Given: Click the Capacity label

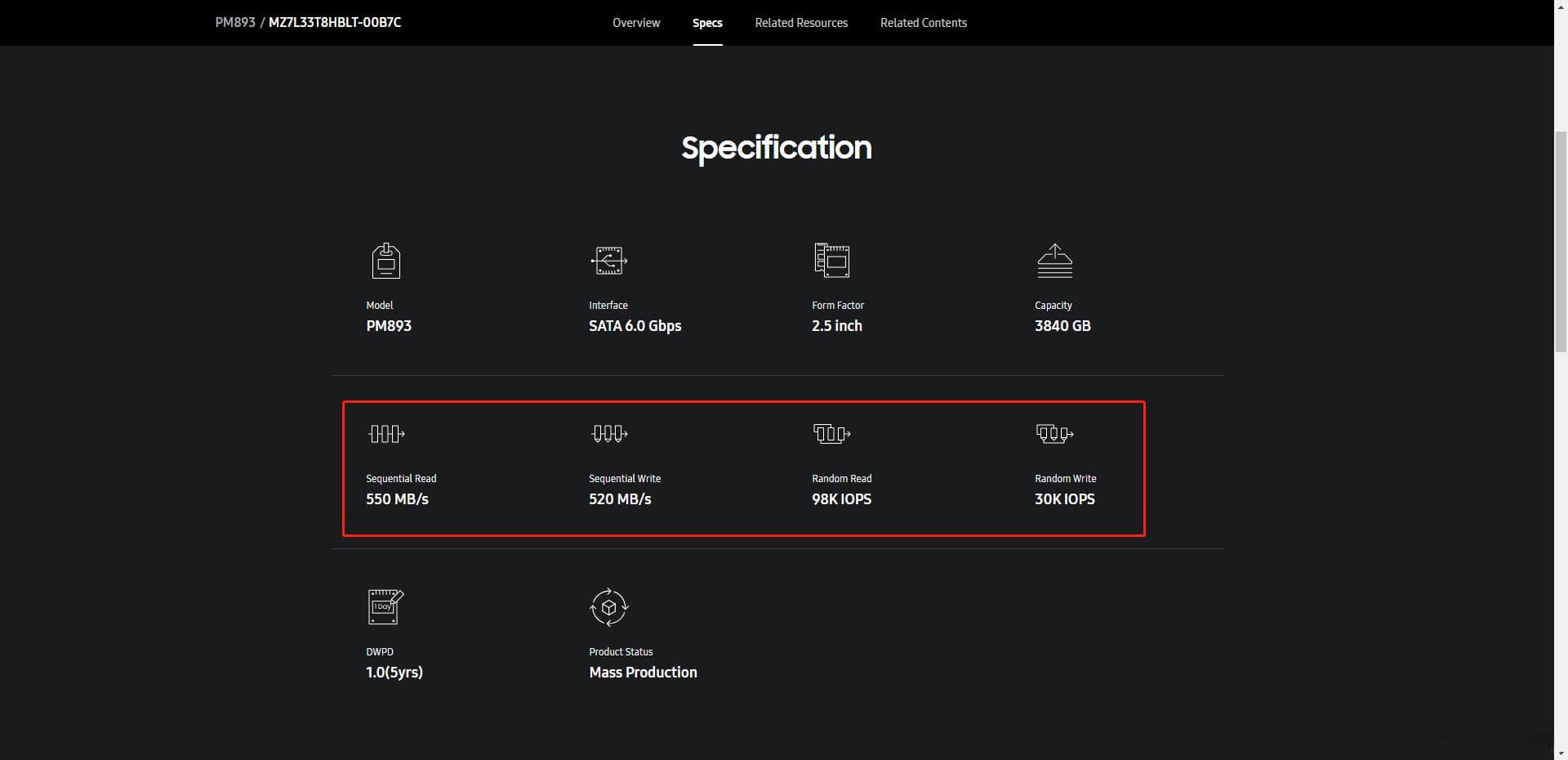Looking at the screenshot, I should 1053,306.
